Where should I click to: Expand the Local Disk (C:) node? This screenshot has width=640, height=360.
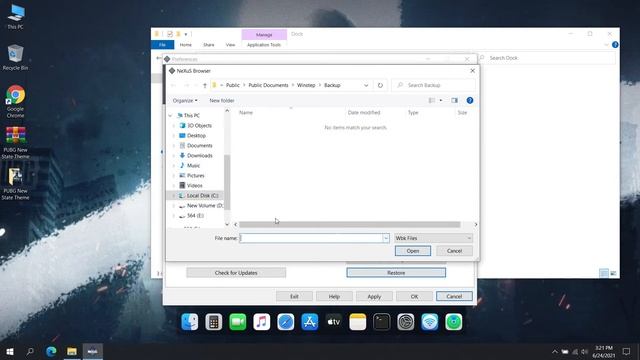(x=173, y=196)
